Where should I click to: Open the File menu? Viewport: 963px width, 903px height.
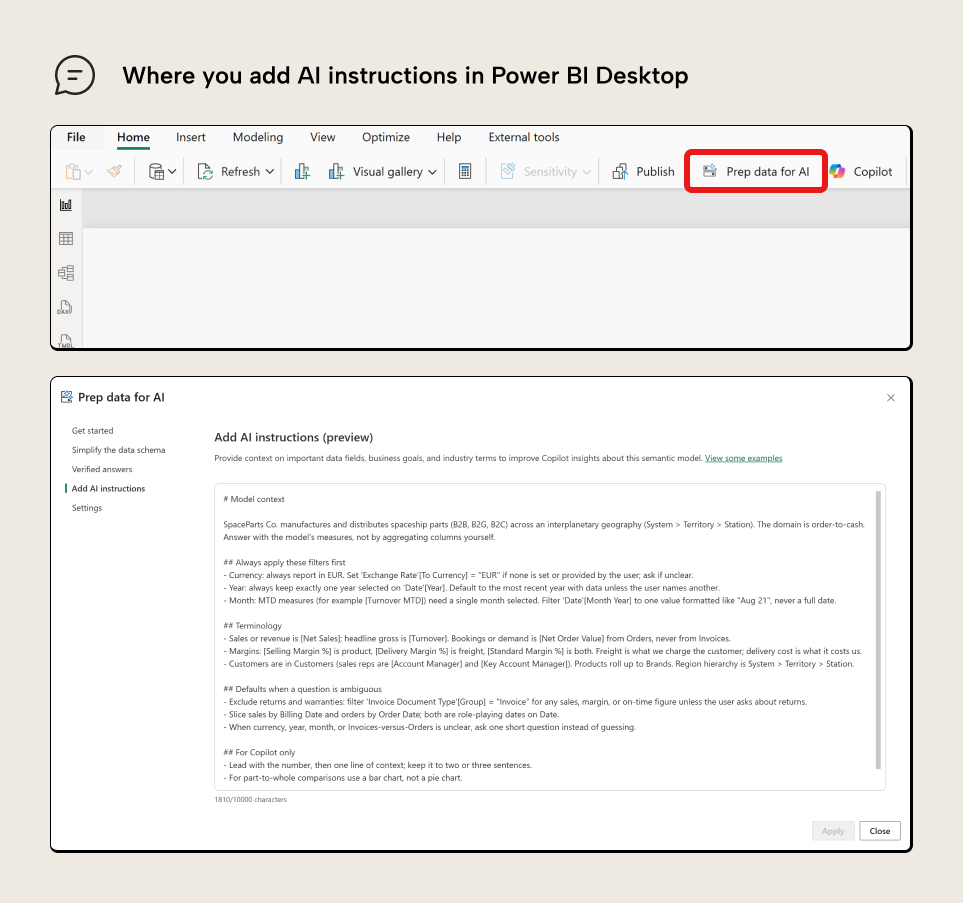[x=76, y=137]
